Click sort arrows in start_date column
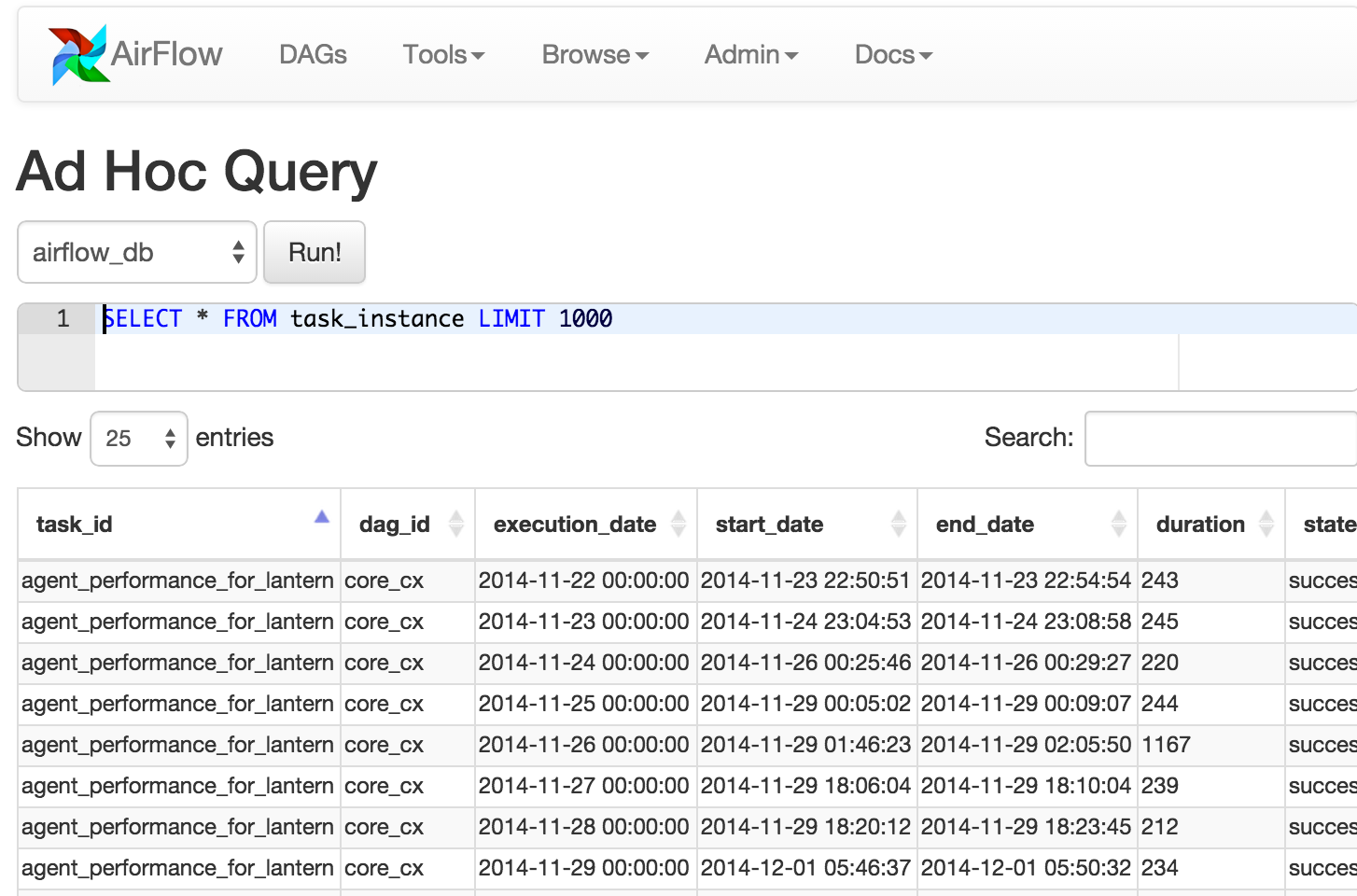The height and width of the screenshot is (896, 1357). pyautogui.click(x=898, y=525)
